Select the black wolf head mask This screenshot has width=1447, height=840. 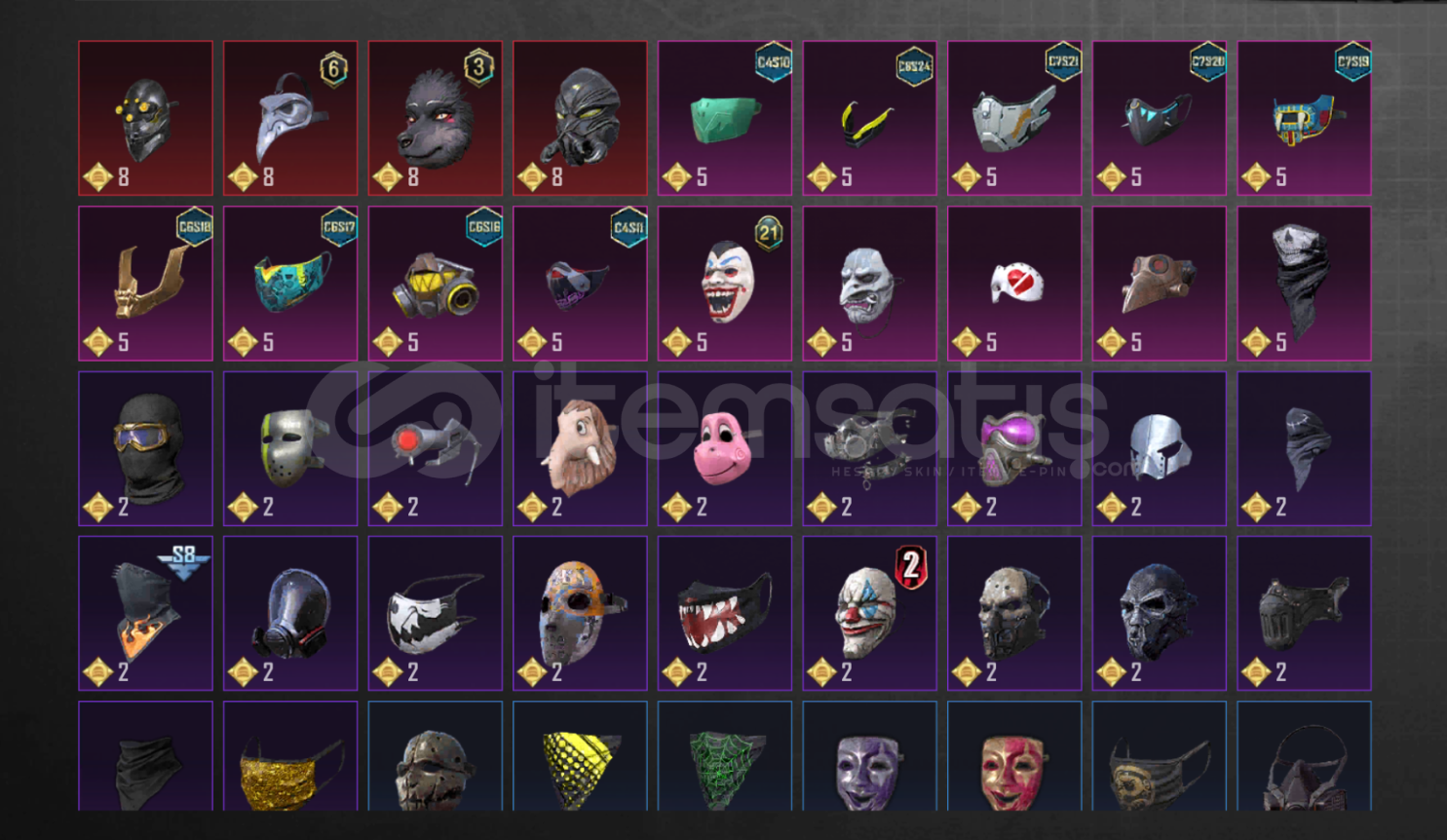pos(436,118)
